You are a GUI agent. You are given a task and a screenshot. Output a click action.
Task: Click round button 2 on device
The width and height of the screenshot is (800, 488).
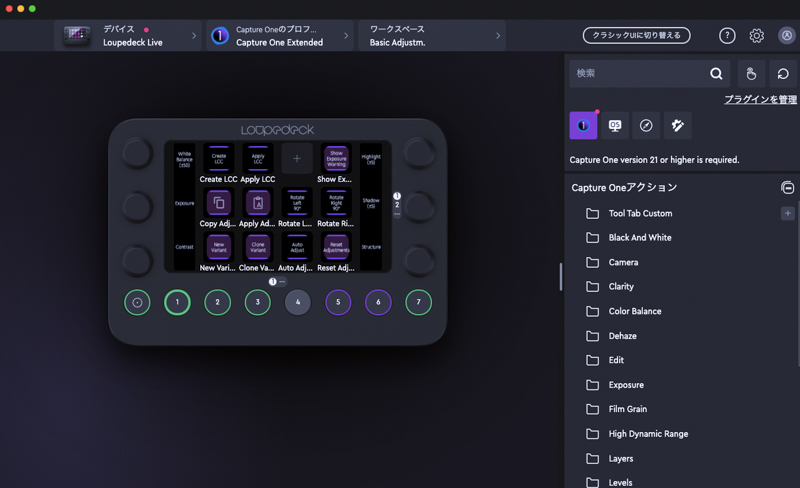click(x=217, y=302)
